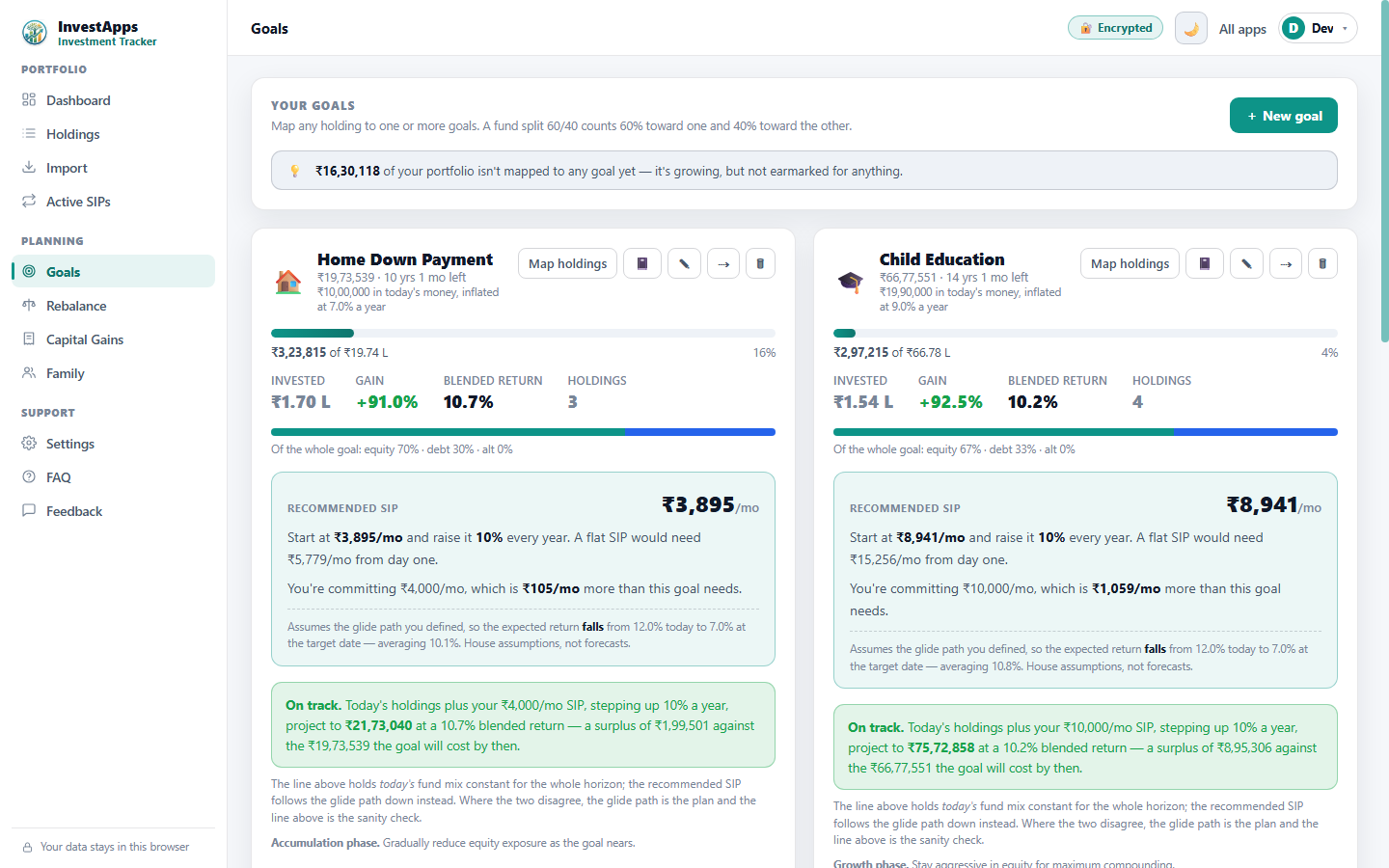Click Home Down Payment equity-debt allocation bar
Viewport: 1389px width, 868px height.
[x=523, y=432]
